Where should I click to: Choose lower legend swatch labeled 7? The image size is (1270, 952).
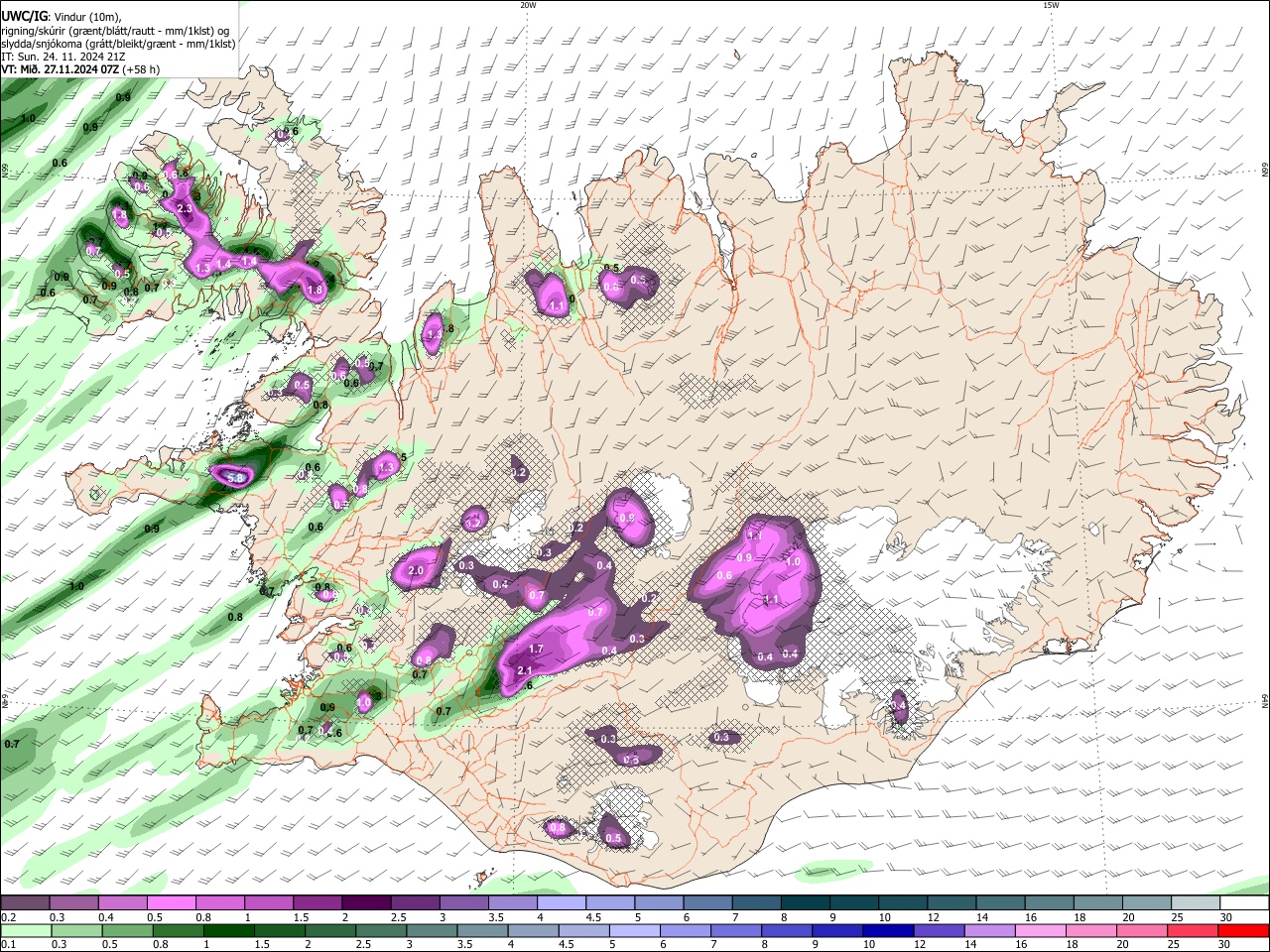(735, 930)
